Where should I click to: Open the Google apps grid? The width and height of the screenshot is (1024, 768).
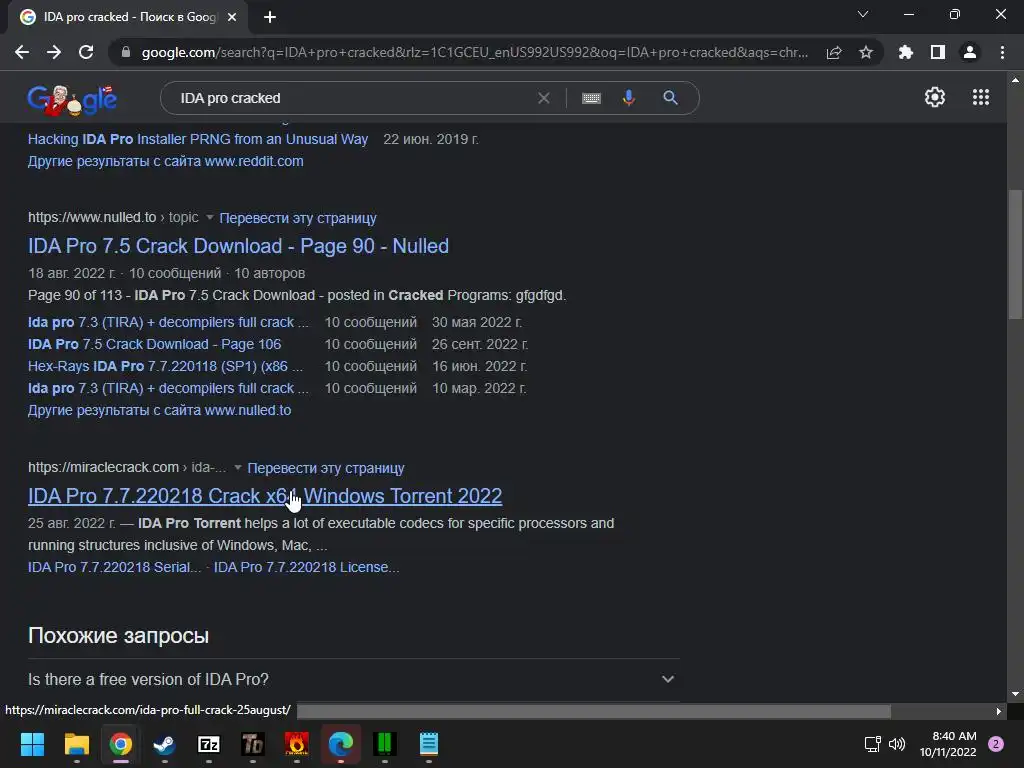pos(981,97)
